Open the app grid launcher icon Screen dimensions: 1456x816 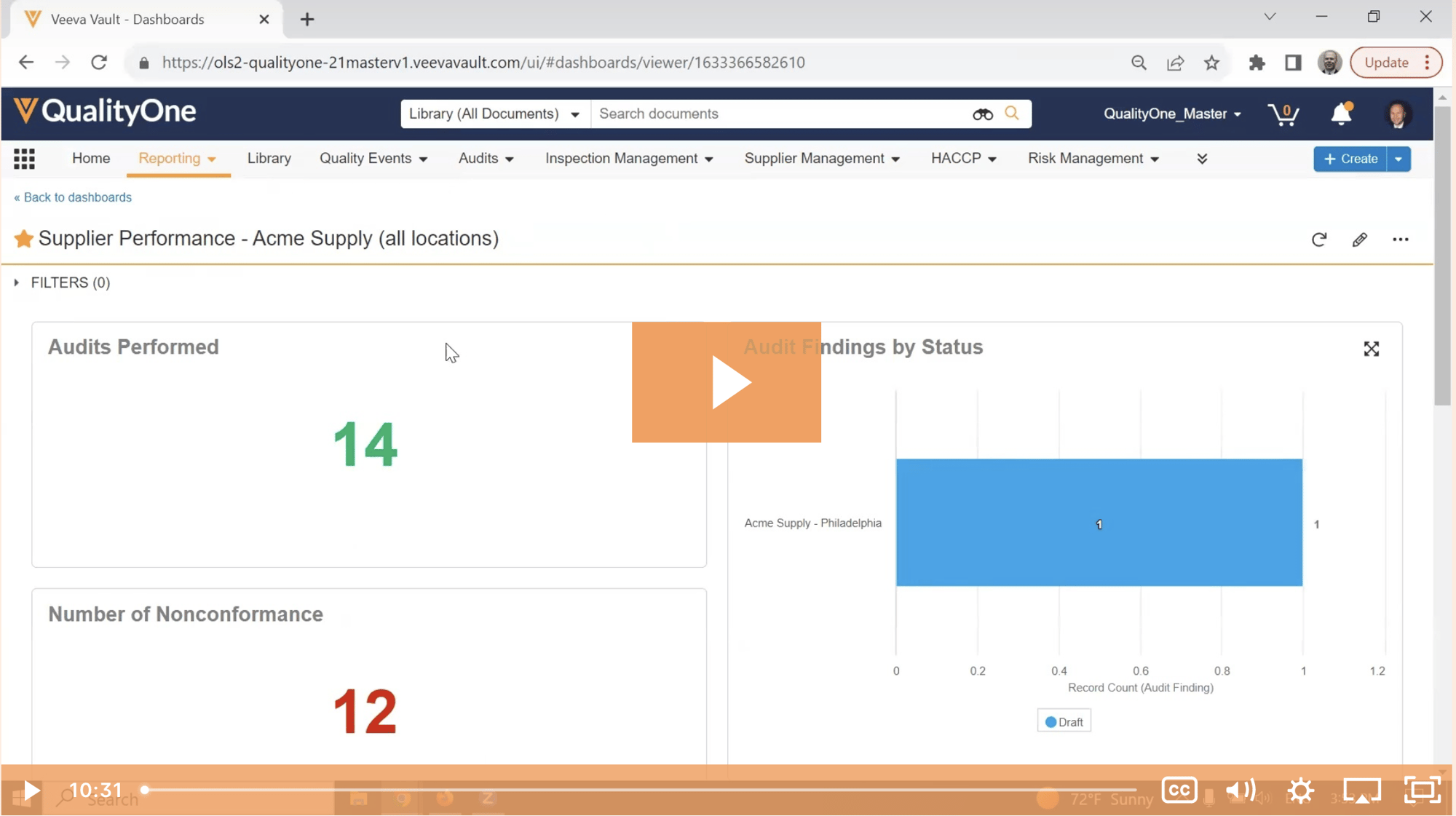point(24,159)
